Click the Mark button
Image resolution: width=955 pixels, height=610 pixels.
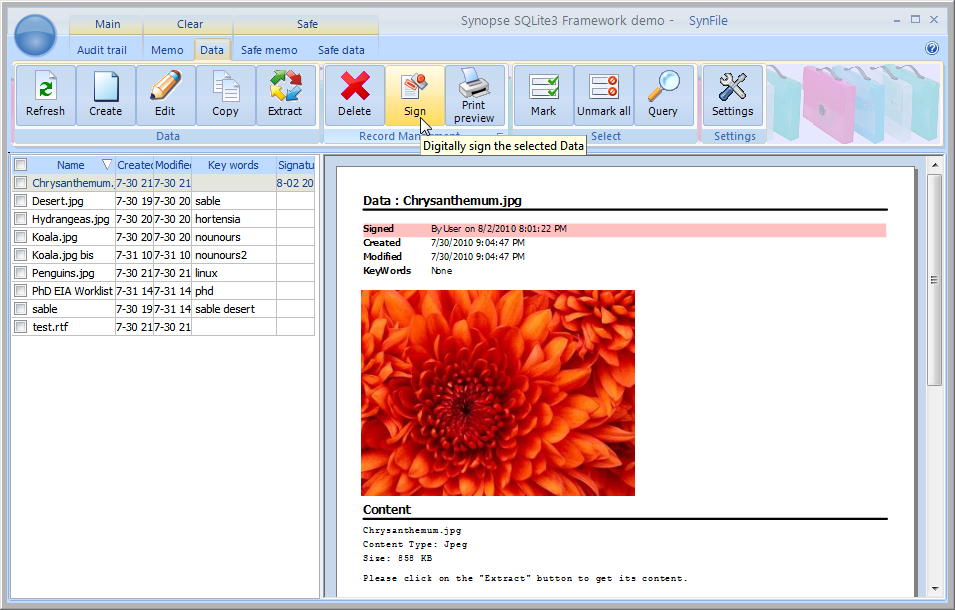(x=543, y=95)
